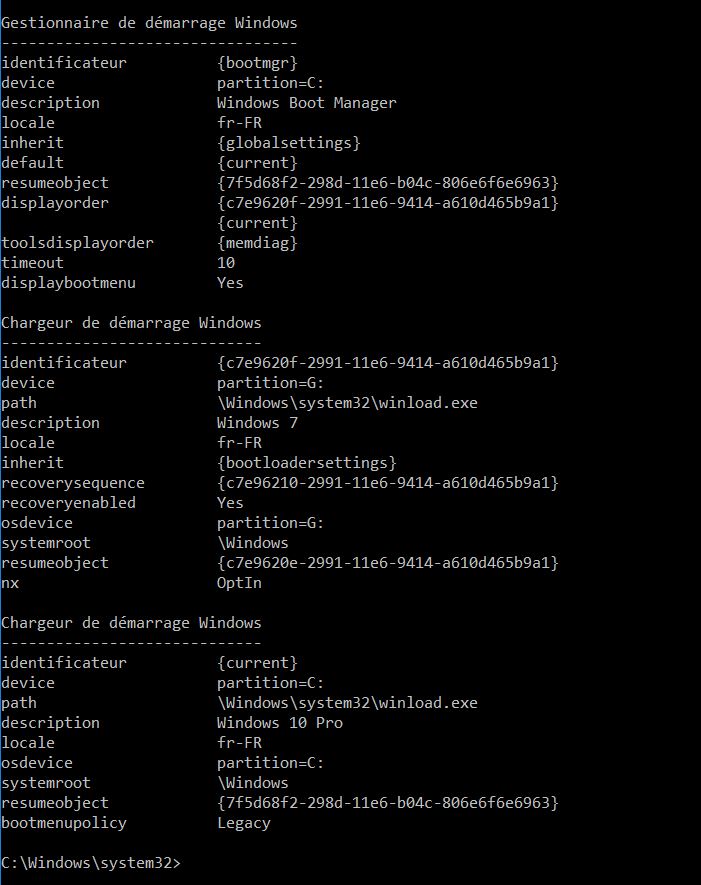Click the "Windows 10 Pro" description text
The height and width of the screenshot is (885, 701).
click(279, 723)
